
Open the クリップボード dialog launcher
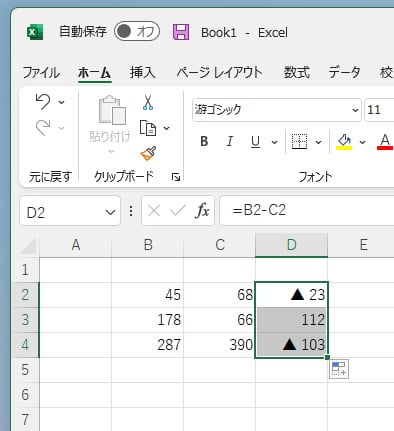click(x=175, y=177)
